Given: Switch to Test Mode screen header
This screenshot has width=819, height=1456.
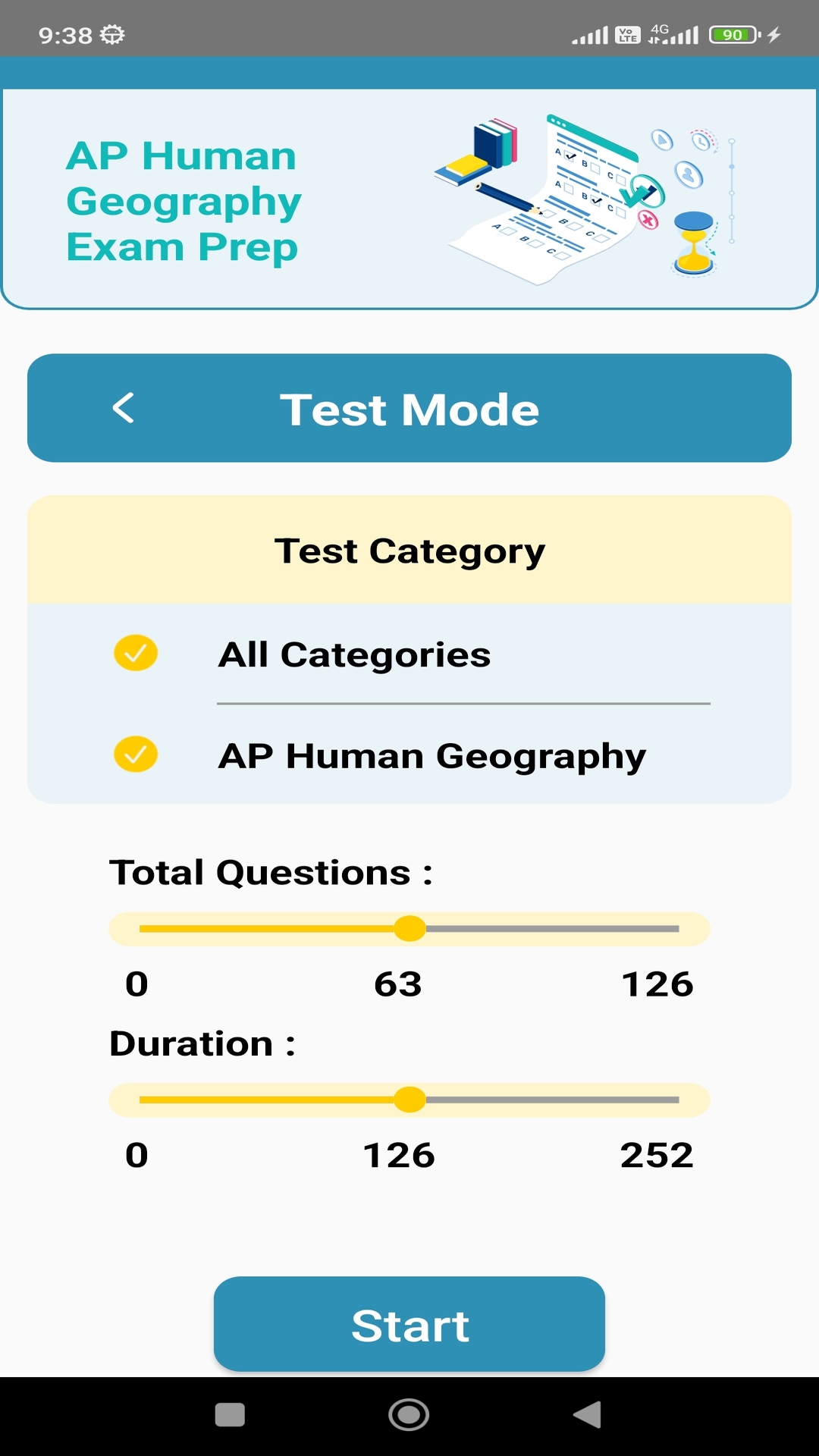Looking at the screenshot, I should (409, 408).
